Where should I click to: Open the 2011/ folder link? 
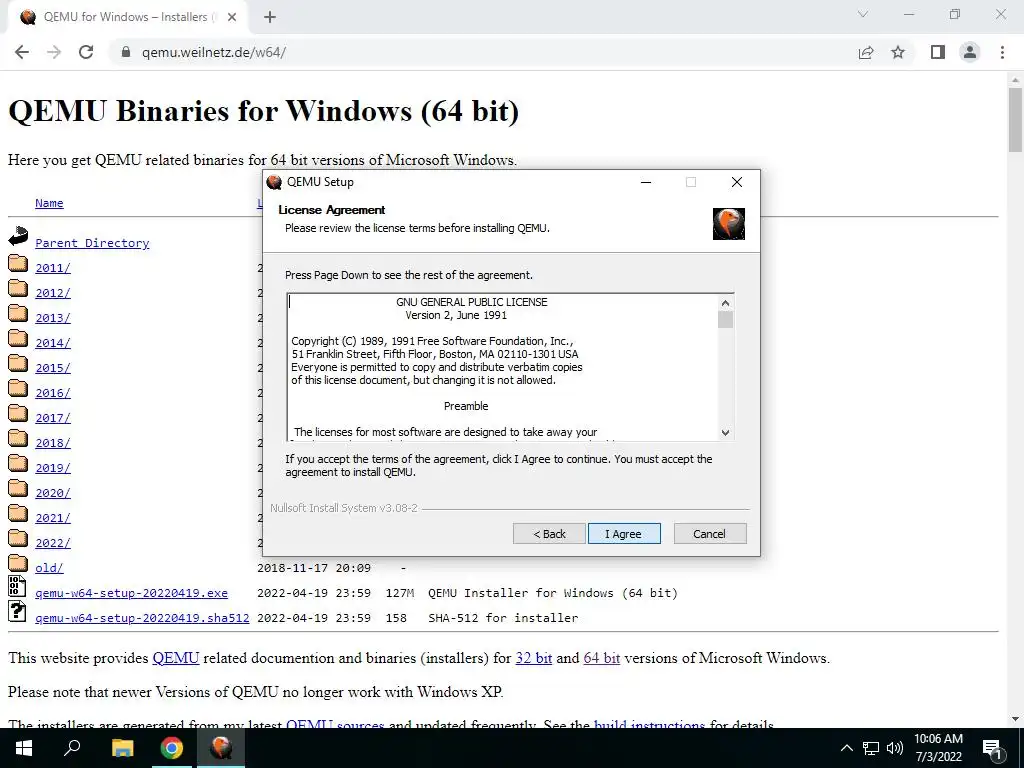(x=53, y=268)
